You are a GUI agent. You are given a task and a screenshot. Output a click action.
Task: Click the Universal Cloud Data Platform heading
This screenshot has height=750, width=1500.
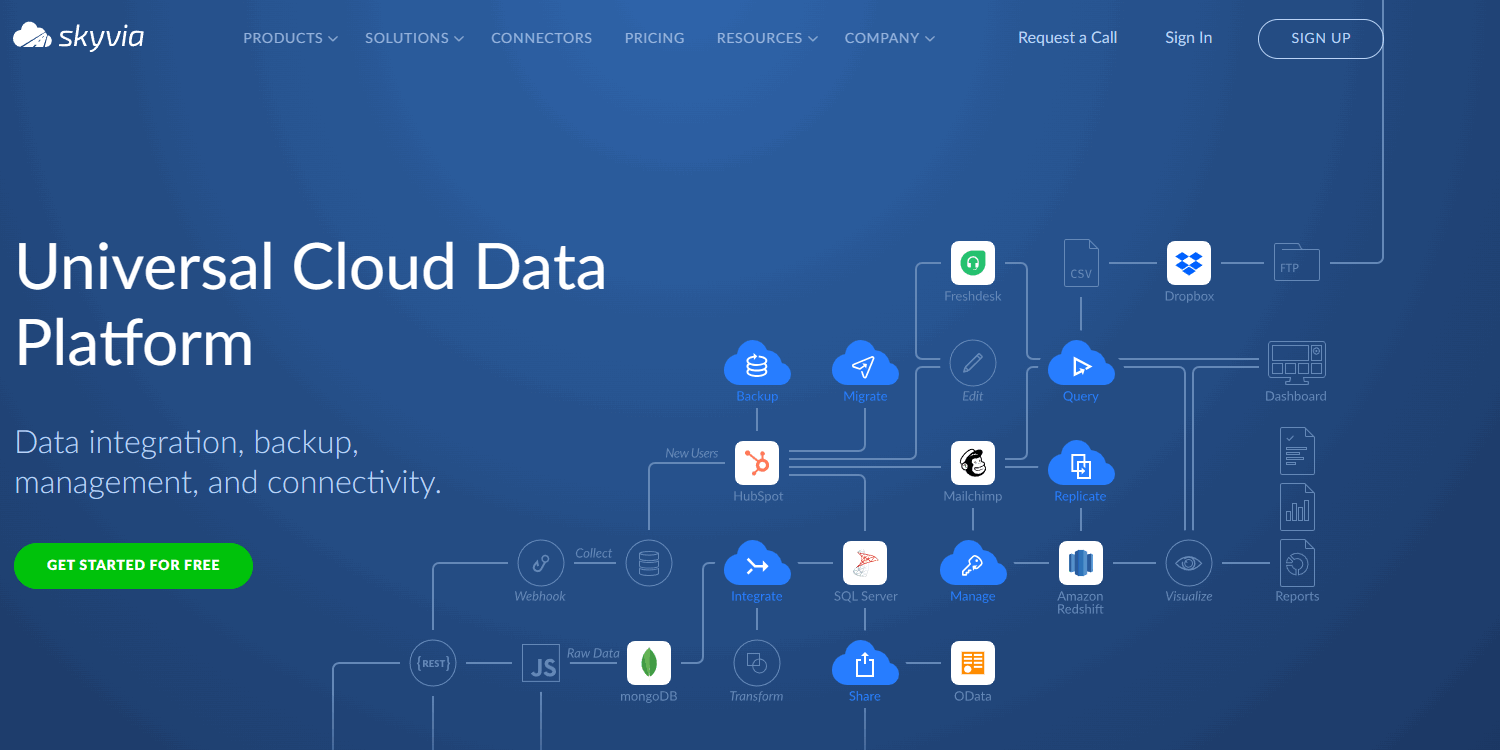click(310, 305)
